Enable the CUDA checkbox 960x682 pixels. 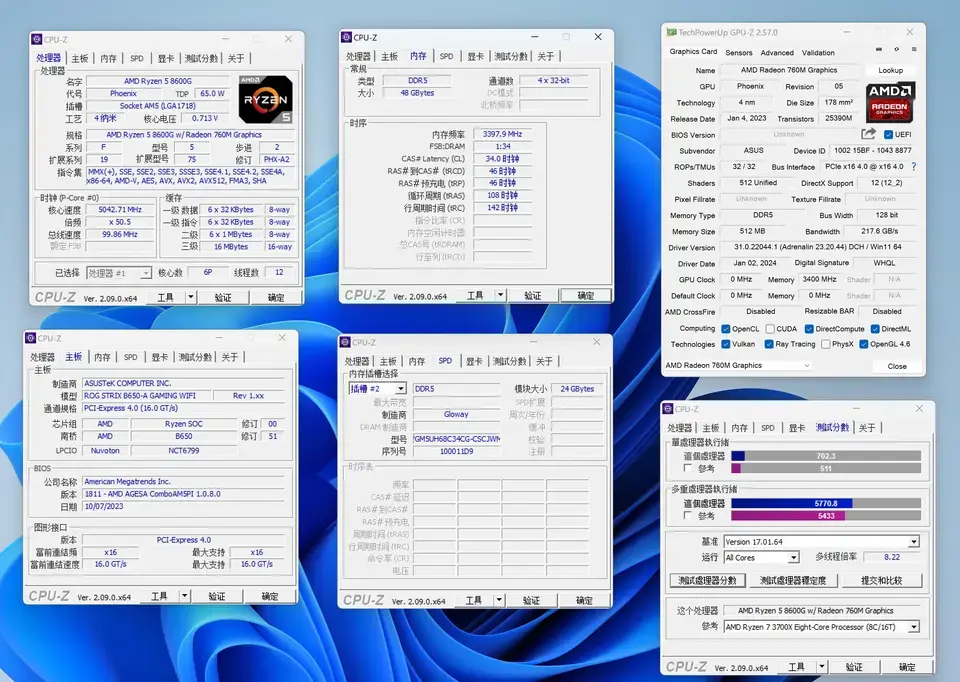pyautogui.click(x=768, y=328)
